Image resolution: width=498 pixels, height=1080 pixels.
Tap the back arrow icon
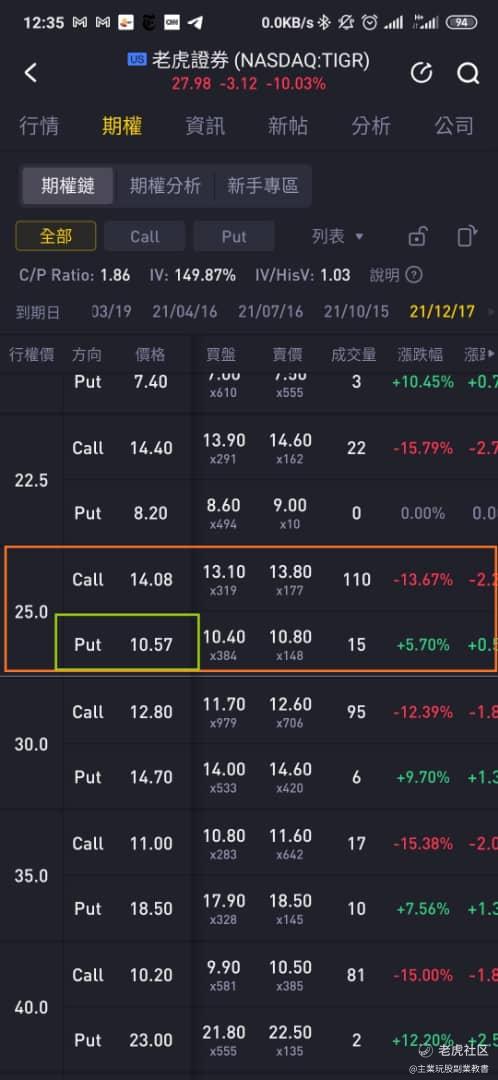(30, 72)
